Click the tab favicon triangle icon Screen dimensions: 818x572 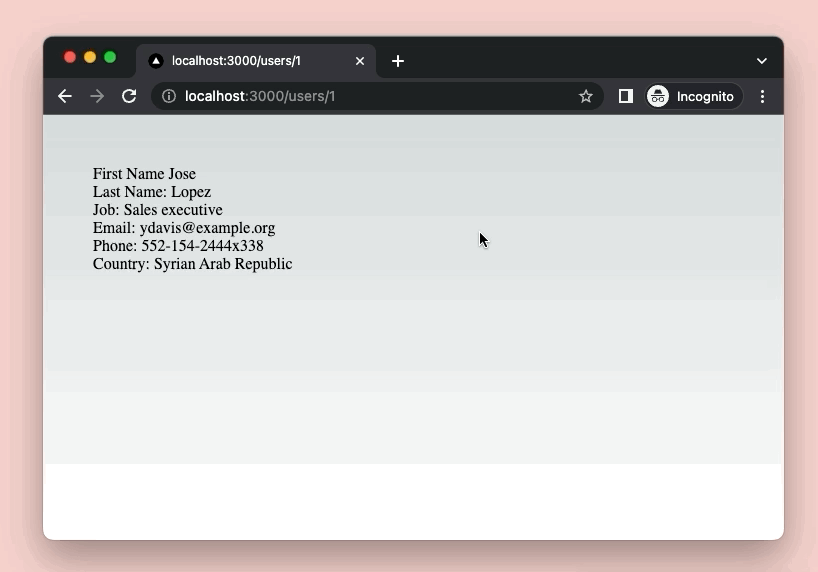(x=155, y=61)
